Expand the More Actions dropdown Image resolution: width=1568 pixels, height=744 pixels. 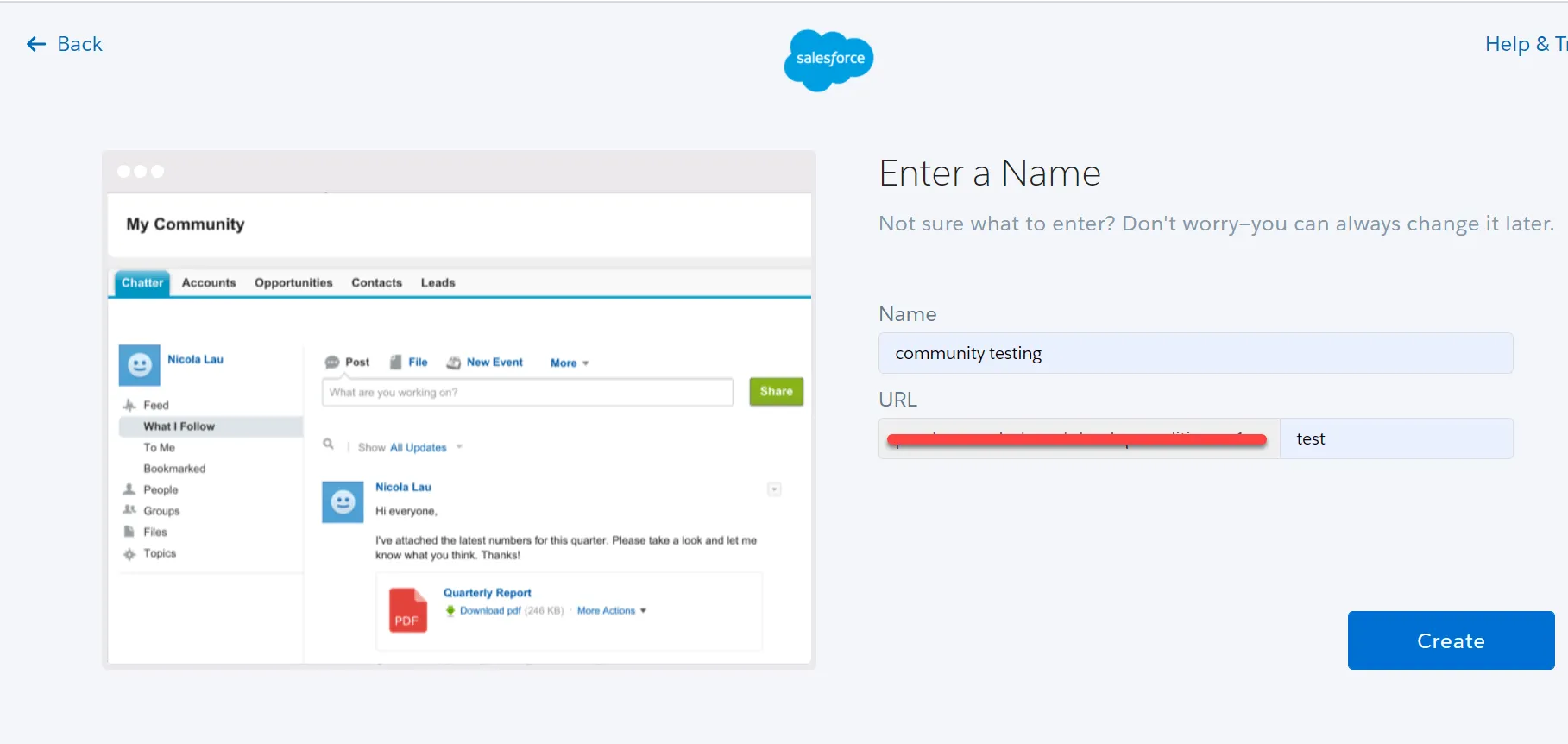(612, 610)
